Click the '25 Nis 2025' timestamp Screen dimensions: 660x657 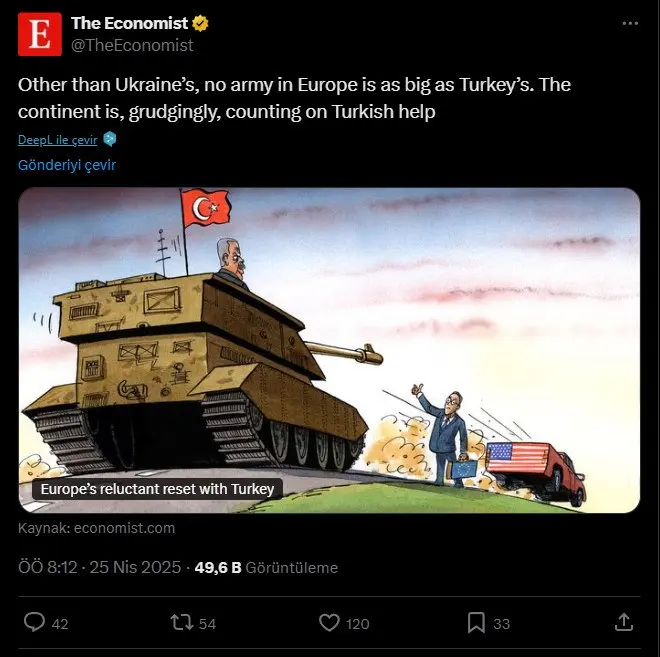[x=135, y=567]
